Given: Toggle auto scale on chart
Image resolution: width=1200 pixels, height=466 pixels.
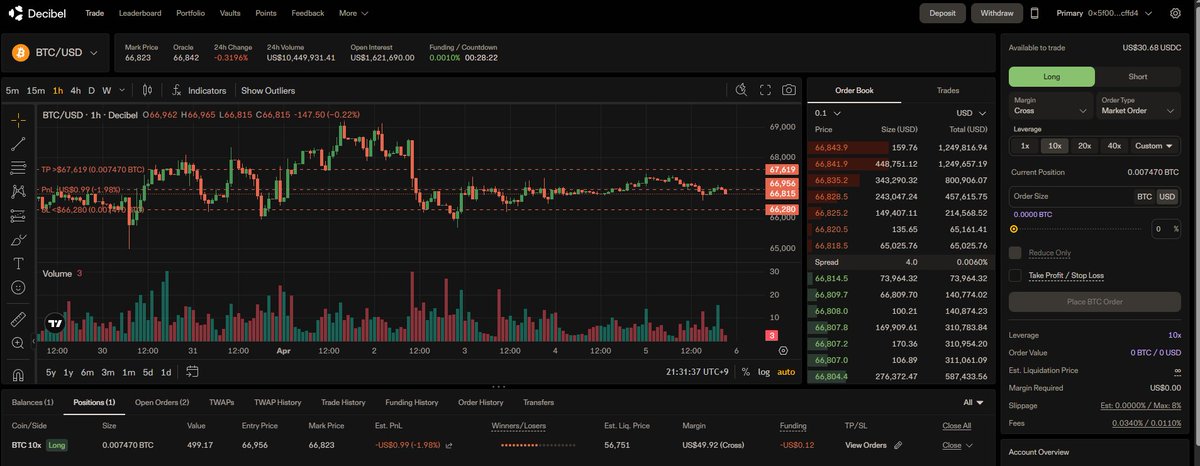Looking at the screenshot, I should [786, 372].
